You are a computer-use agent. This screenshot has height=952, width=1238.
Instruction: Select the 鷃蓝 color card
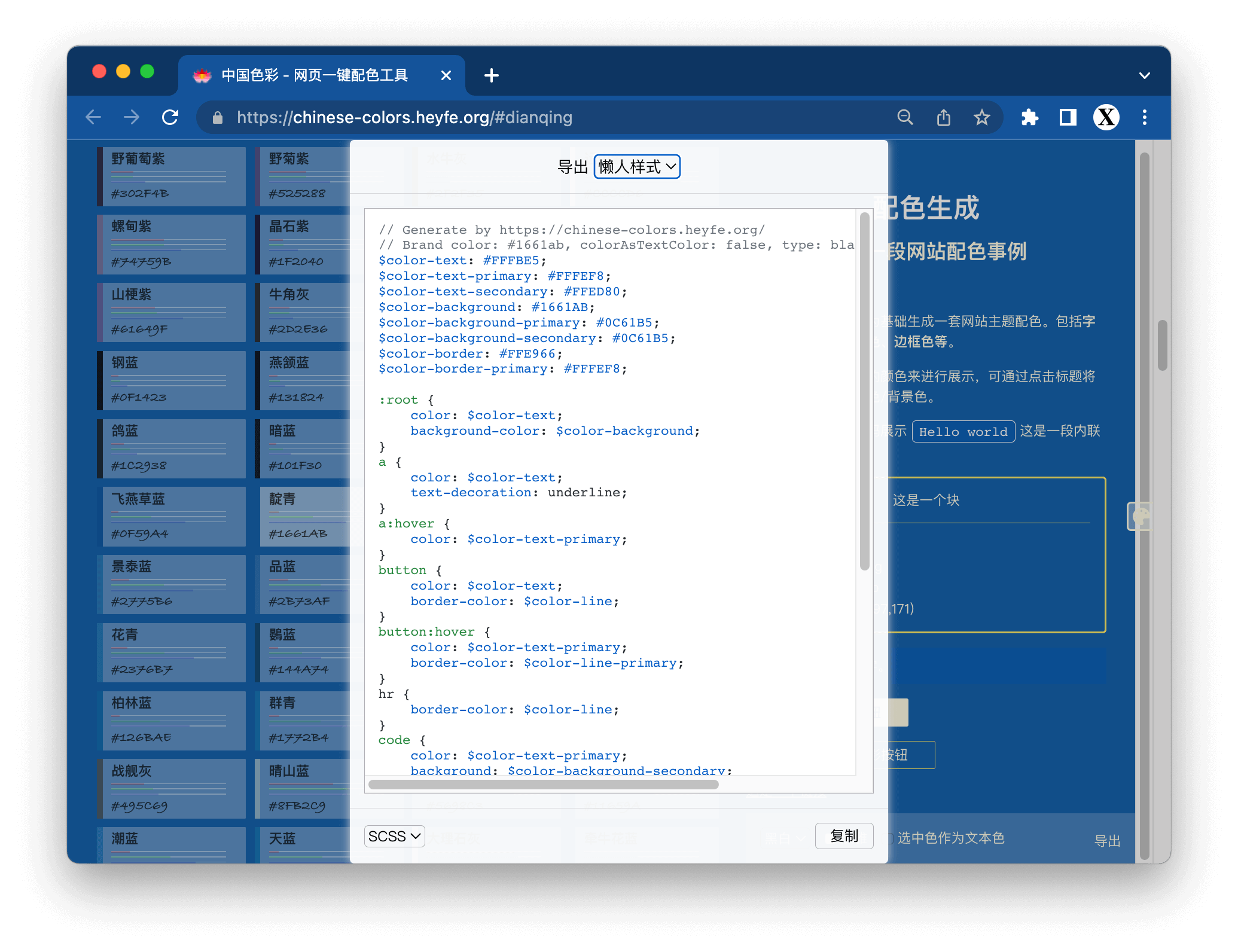pyautogui.click(x=303, y=653)
